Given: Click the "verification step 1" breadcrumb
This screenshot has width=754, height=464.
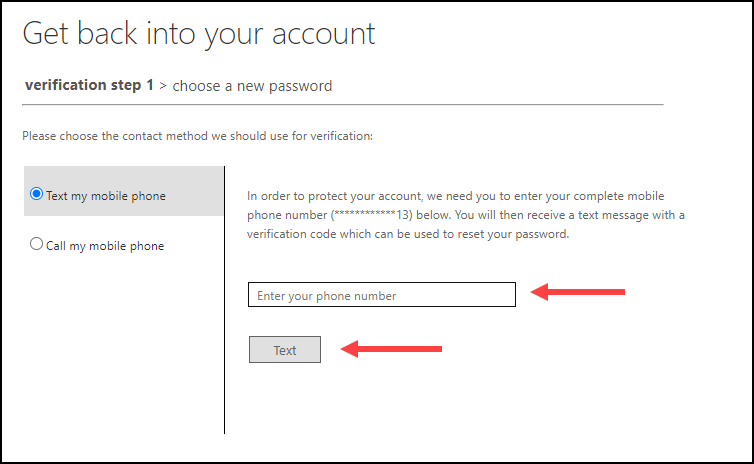Looking at the screenshot, I should pos(88,86).
